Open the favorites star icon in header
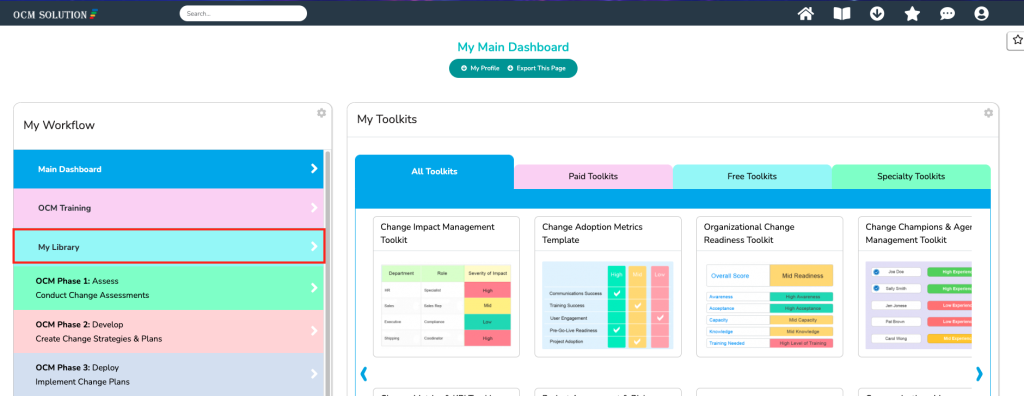Viewport: 1024px width, 396px height. (912, 14)
